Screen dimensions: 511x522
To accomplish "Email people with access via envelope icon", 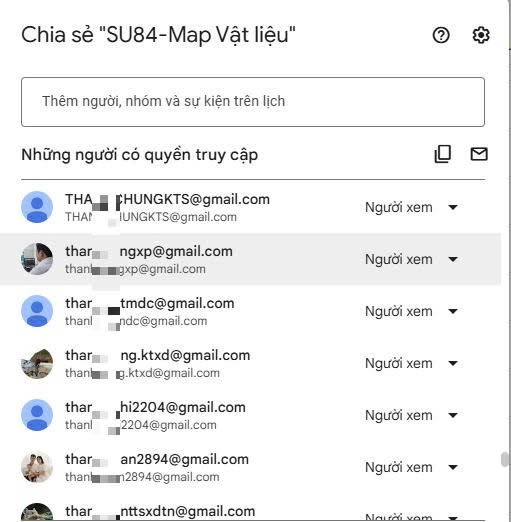I will click(479, 154).
